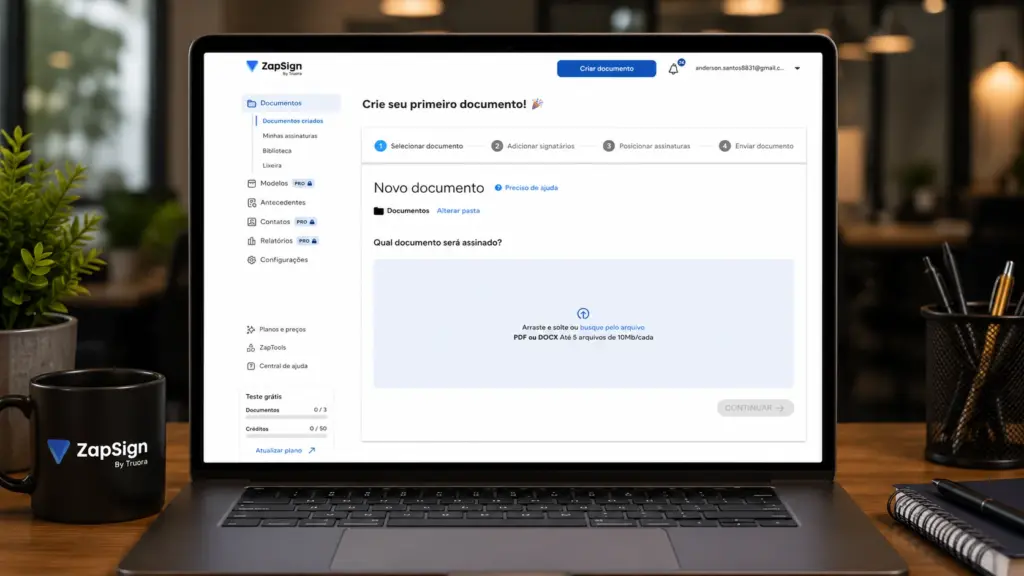Screen dimensions: 1024x576
Task: Click the "Novo documento" heading
Action: click(x=429, y=188)
